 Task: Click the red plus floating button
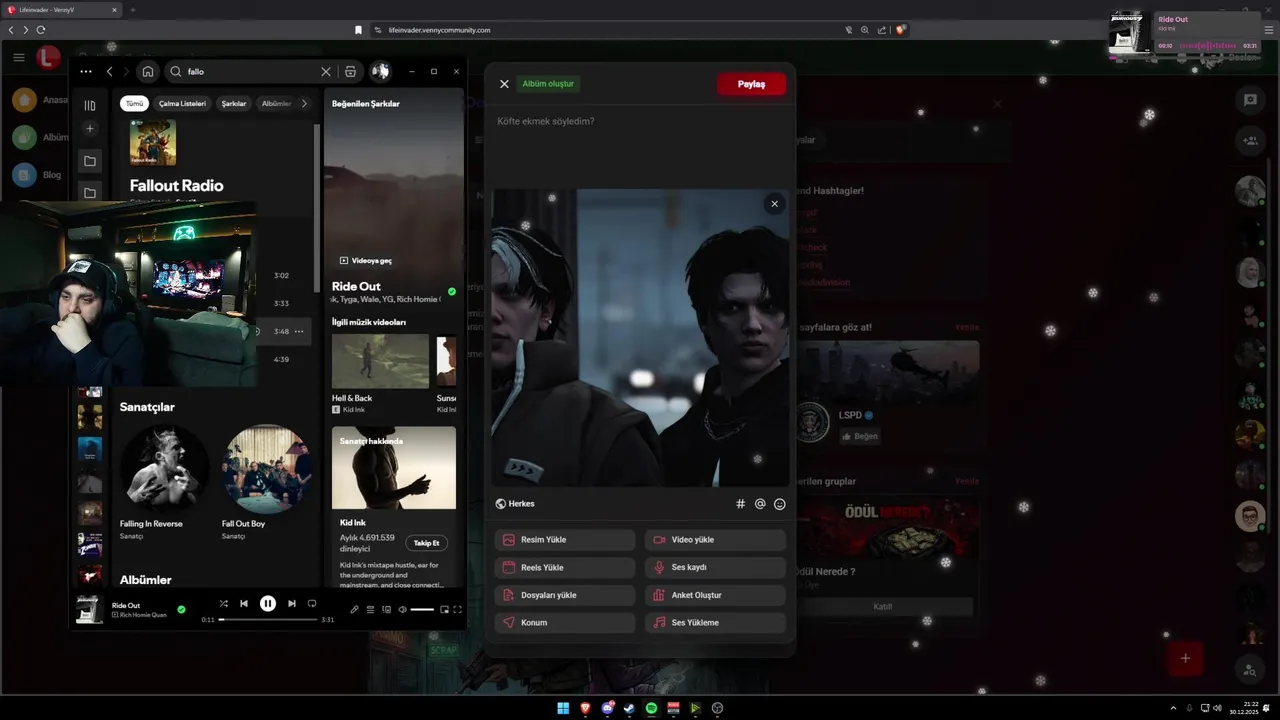(x=1185, y=658)
